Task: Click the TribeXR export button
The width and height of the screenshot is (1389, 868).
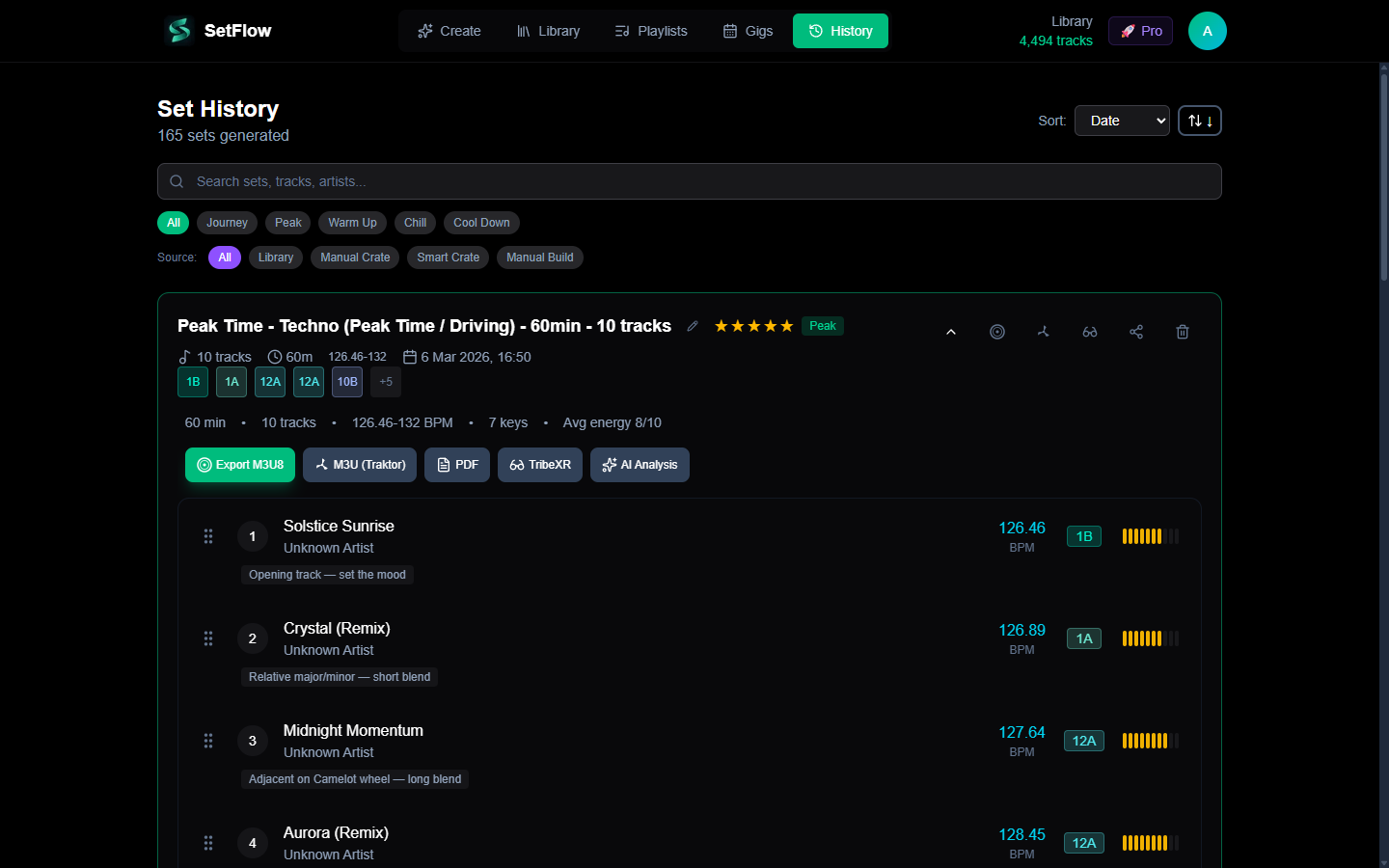Action: click(x=540, y=465)
